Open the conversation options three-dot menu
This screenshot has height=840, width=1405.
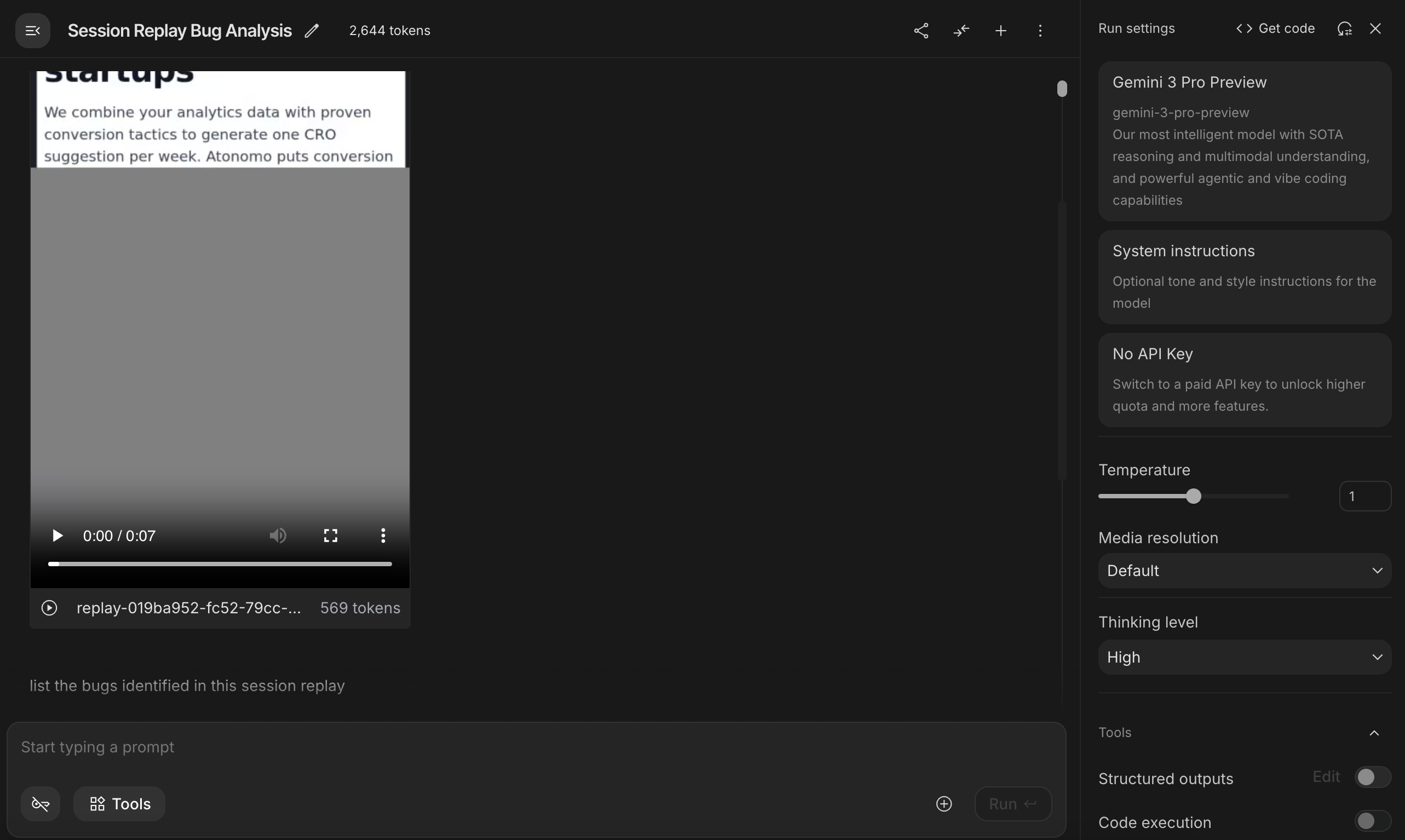(1040, 30)
